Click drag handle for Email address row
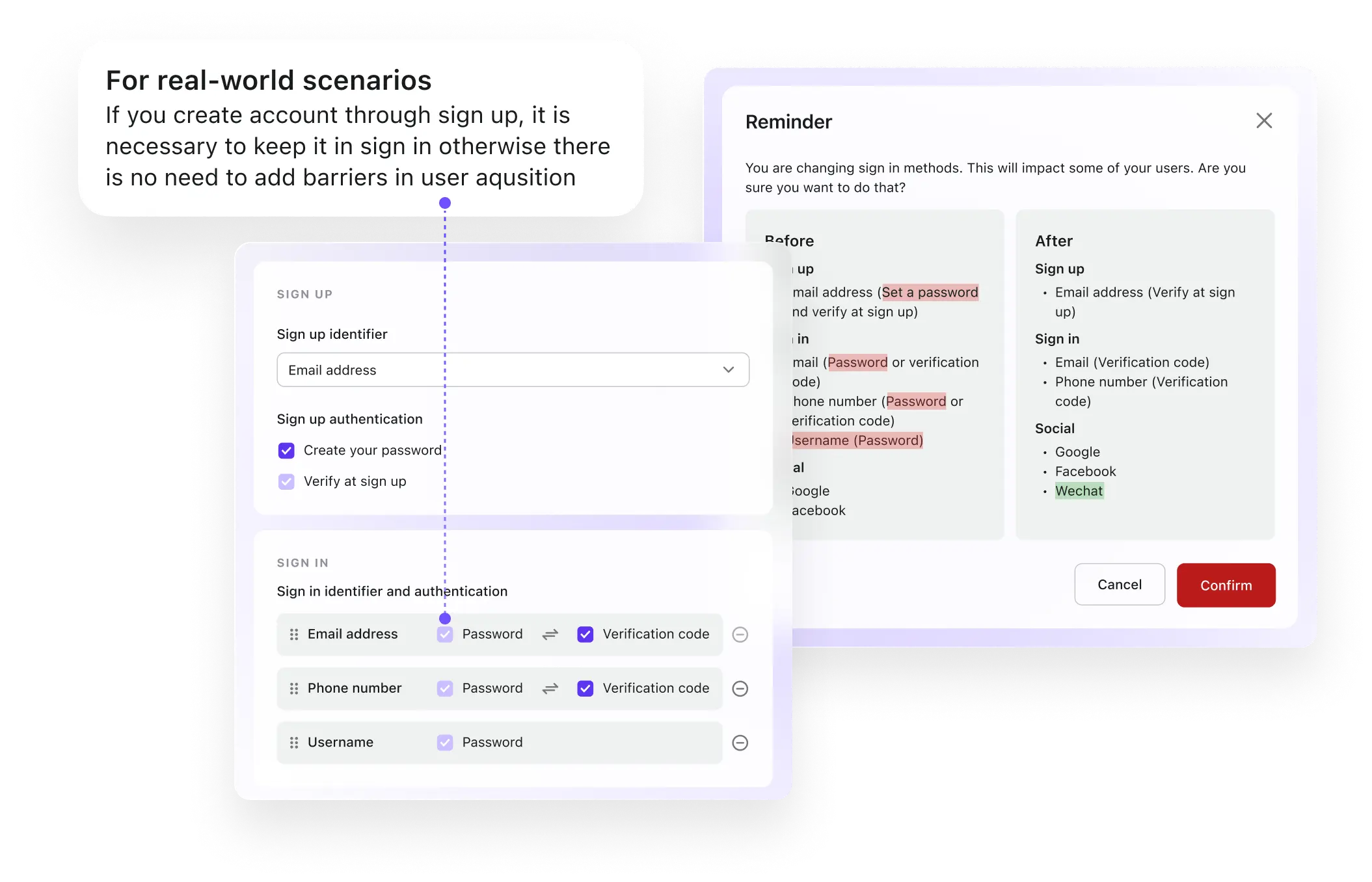This screenshot has width=1372, height=882. pyautogui.click(x=294, y=634)
